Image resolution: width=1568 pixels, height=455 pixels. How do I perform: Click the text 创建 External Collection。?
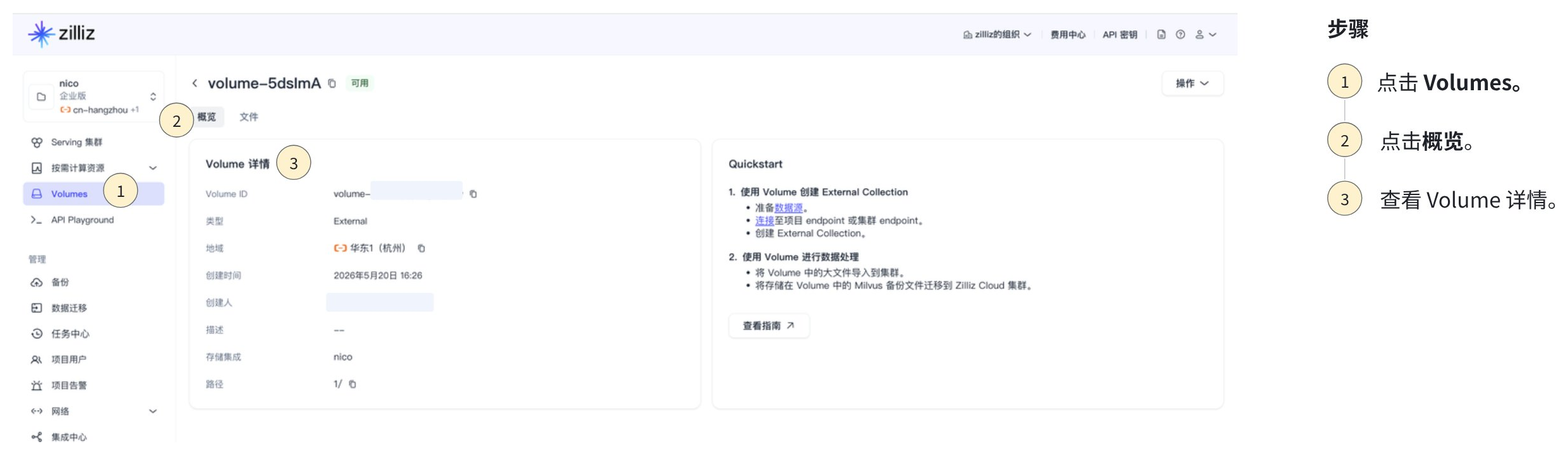(811, 233)
